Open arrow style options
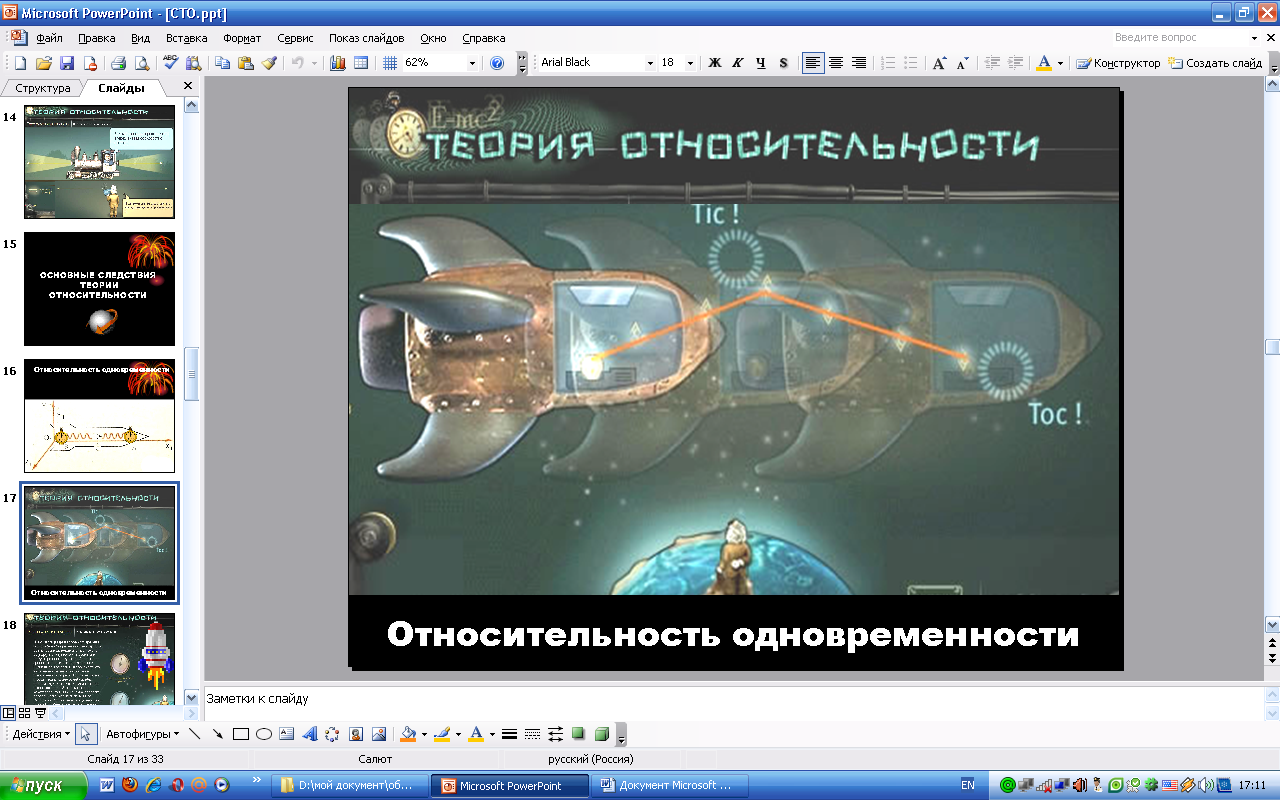This screenshot has width=1280, height=800. click(555, 734)
